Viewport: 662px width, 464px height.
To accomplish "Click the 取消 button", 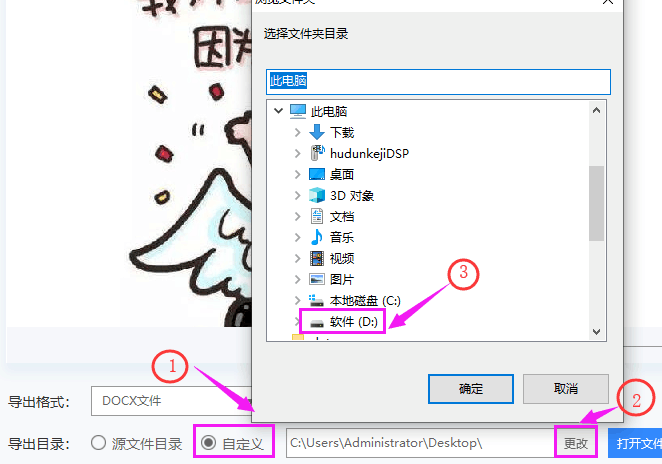I will click(566, 389).
